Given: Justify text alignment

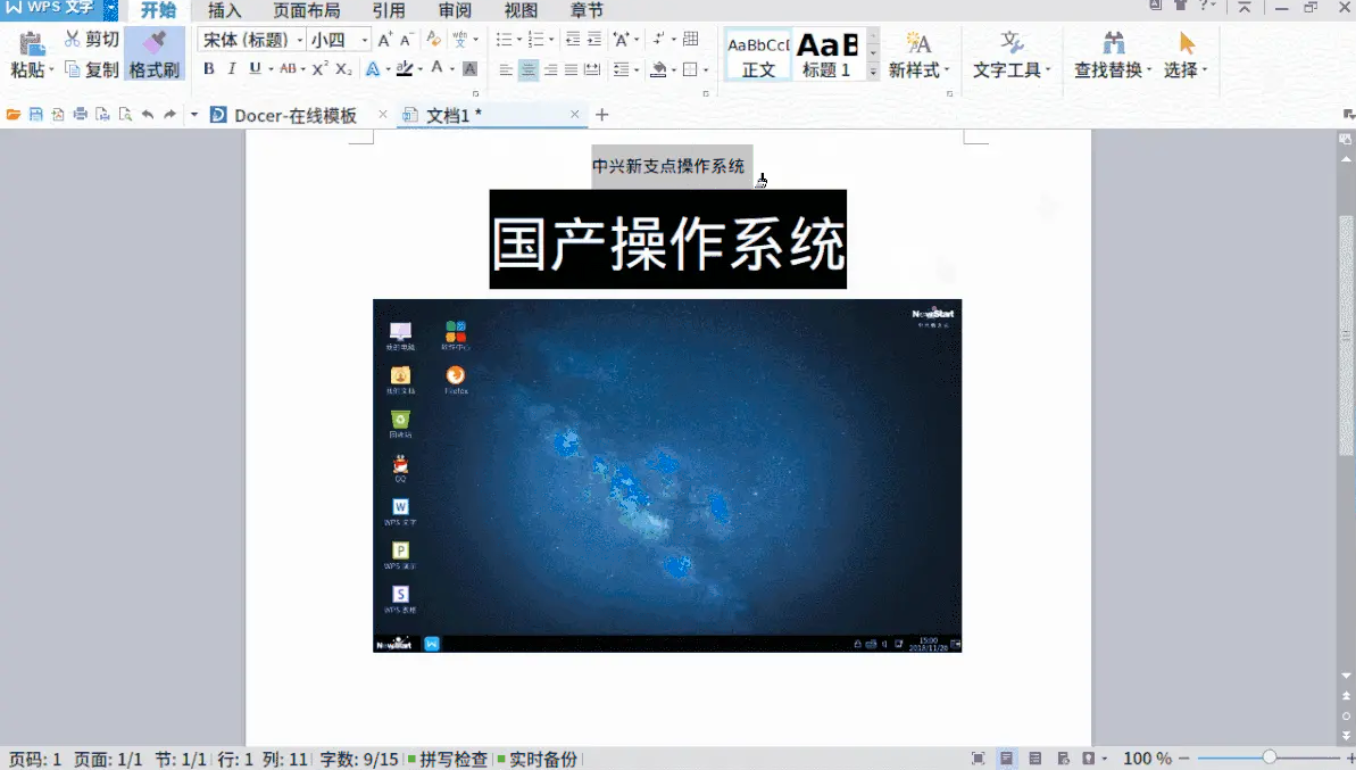Looking at the screenshot, I should coord(571,70).
